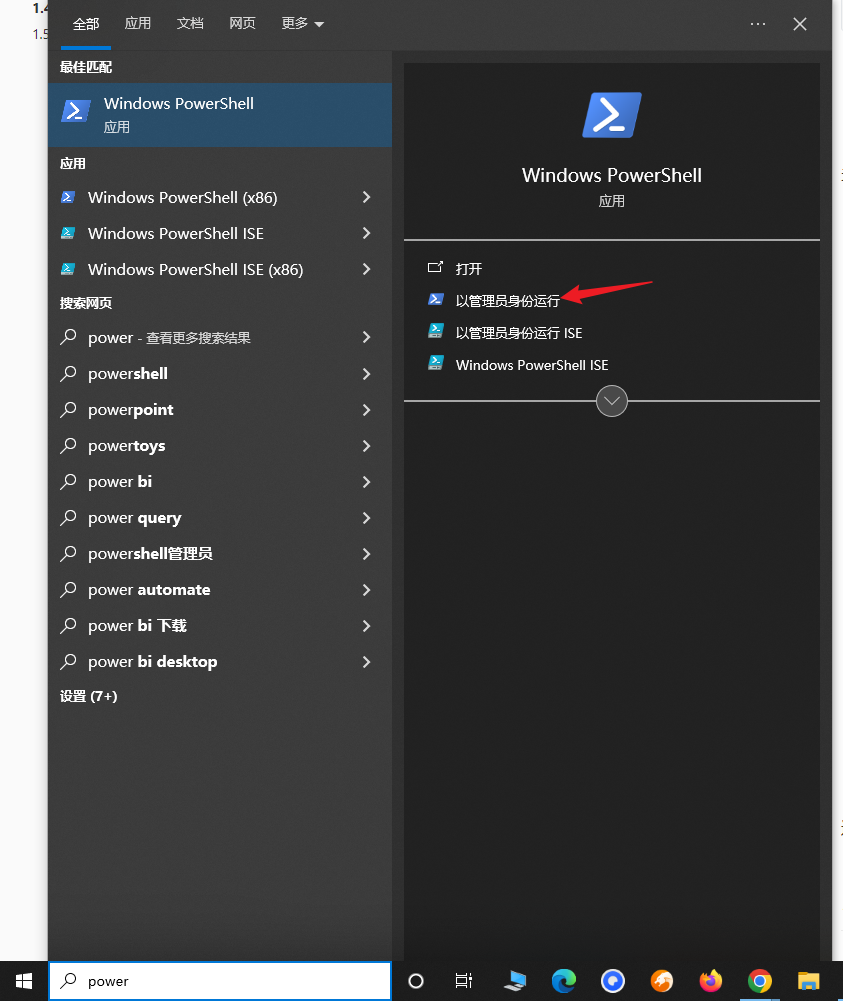Click the PowerShell icon in best match
This screenshot has height=1001, width=843.
pyautogui.click(x=75, y=111)
